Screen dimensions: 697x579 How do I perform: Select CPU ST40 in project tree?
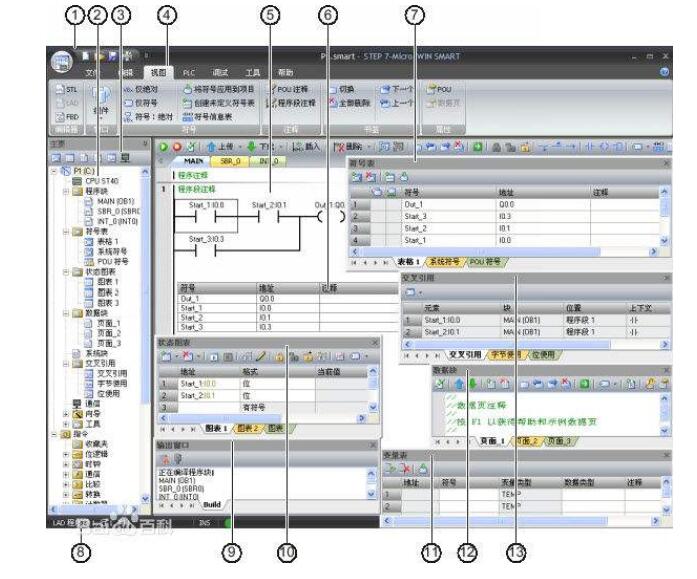click(x=96, y=181)
